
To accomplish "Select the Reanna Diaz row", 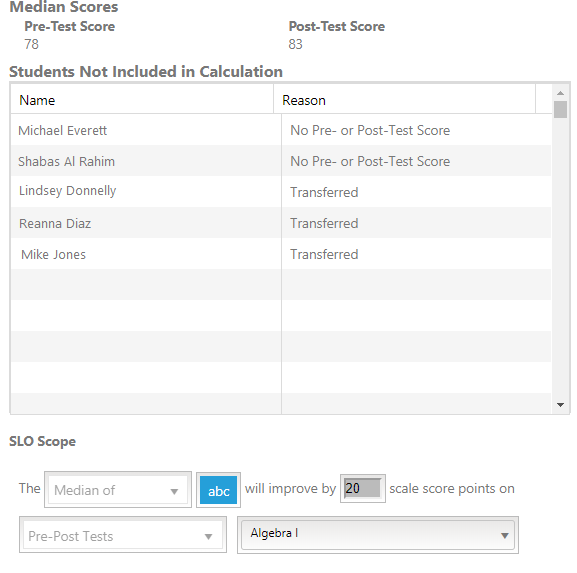I will pyautogui.click(x=281, y=223).
